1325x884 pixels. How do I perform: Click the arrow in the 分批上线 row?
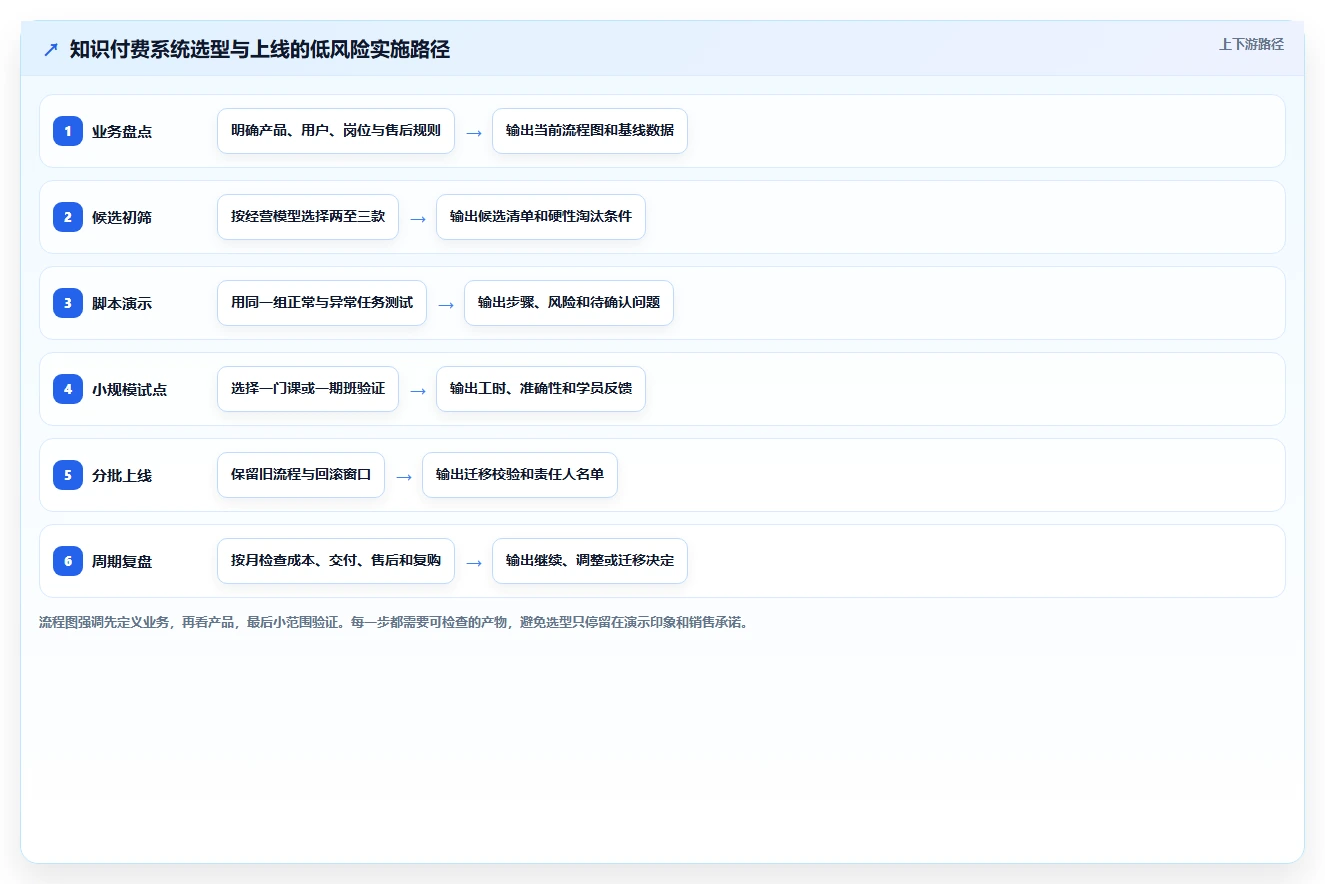click(404, 476)
